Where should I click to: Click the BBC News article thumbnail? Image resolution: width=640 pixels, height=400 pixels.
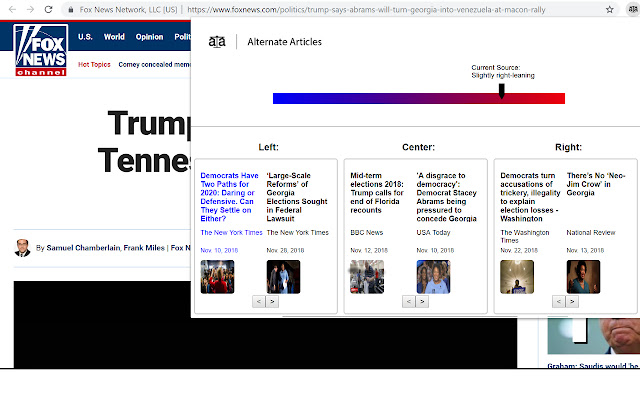(x=367, y=277)
